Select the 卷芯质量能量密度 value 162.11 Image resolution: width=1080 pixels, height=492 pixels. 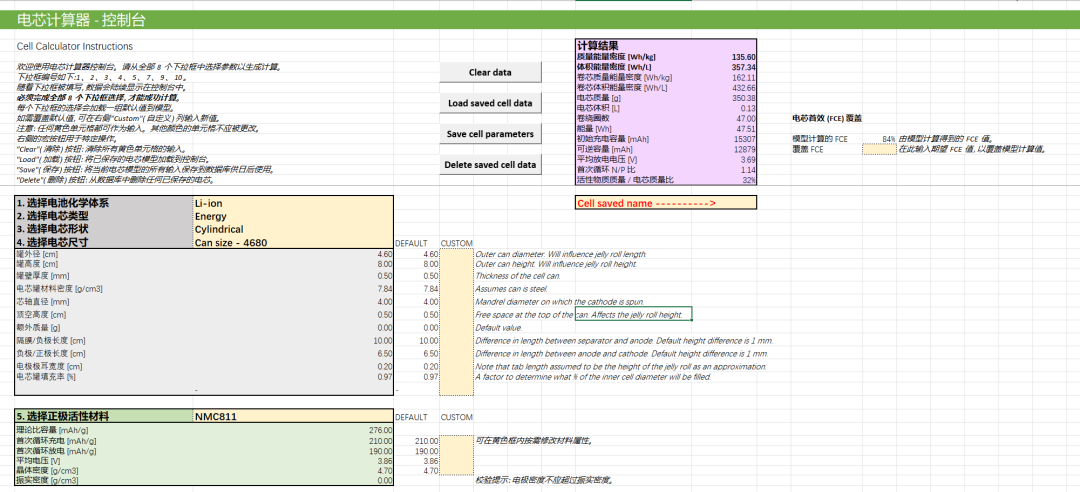[745, 78]
